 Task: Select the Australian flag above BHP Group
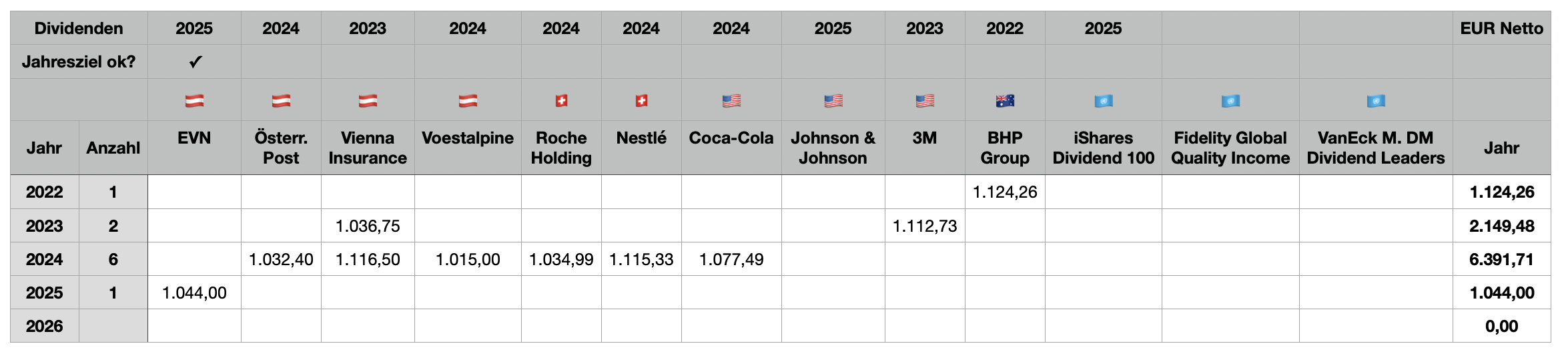tap(1005, 101)
